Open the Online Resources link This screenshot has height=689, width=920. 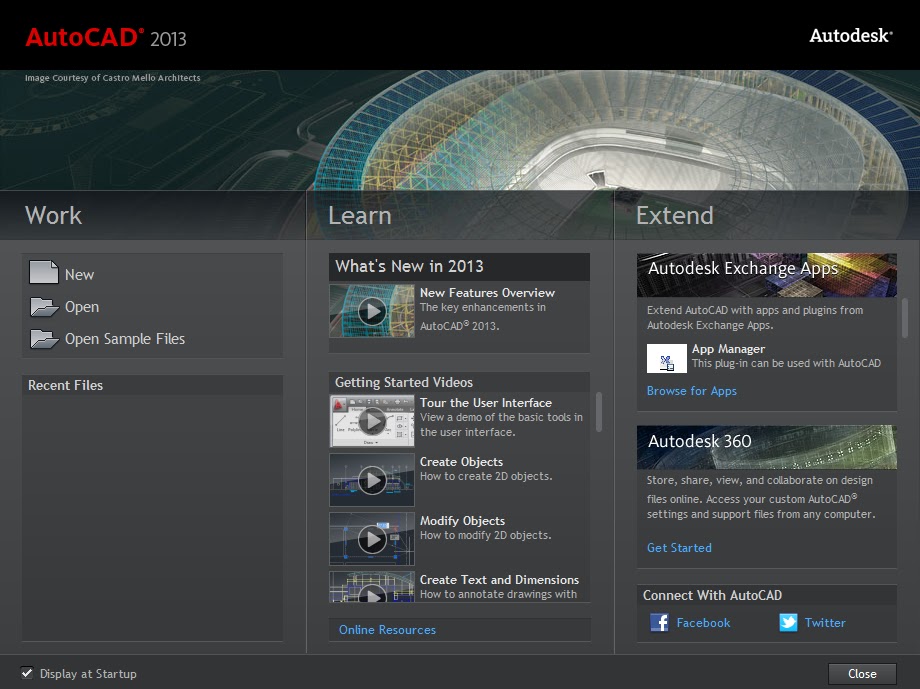(385, 629)
